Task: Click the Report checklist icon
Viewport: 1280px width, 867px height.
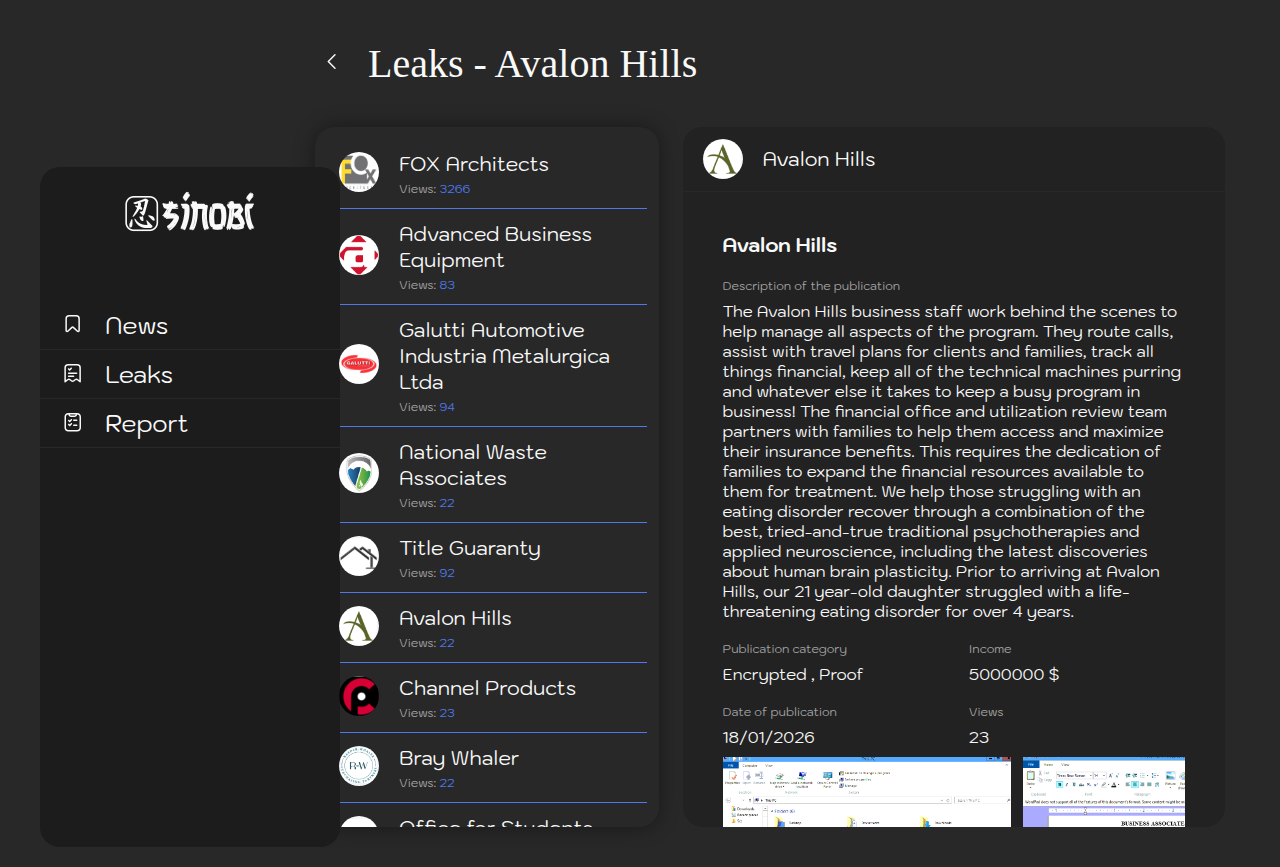Action: [72, 423]
